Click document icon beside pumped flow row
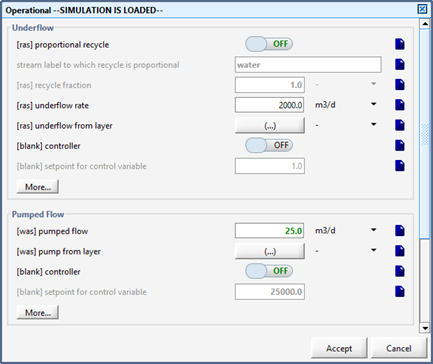This screenshot has width=433, height=364. pyautogui.click(x=400, y=231)
